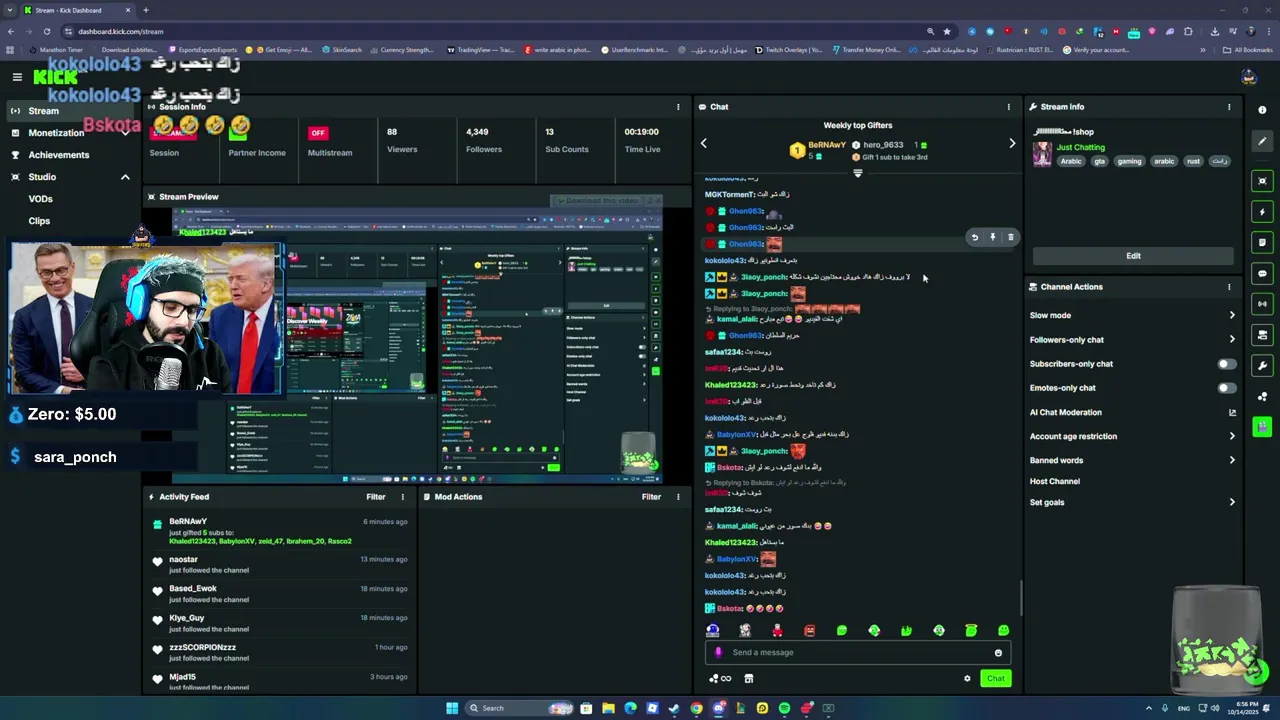Bookmark this page with the star icon
The image size is (1280, 720).
[947, 31]
